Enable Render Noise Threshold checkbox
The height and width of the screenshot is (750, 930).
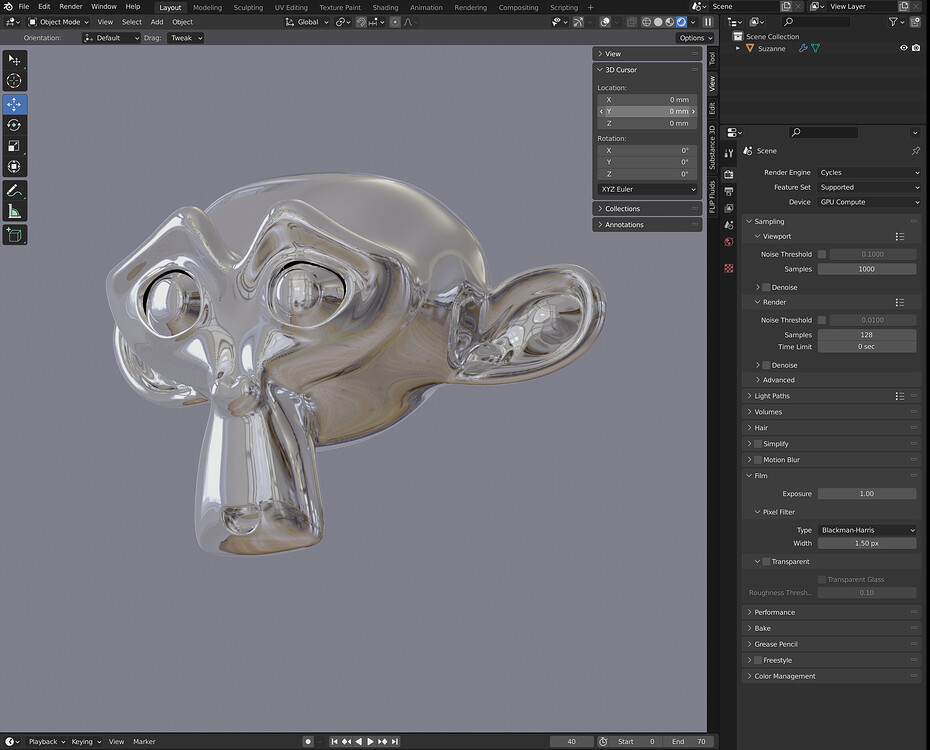[822, 320]
